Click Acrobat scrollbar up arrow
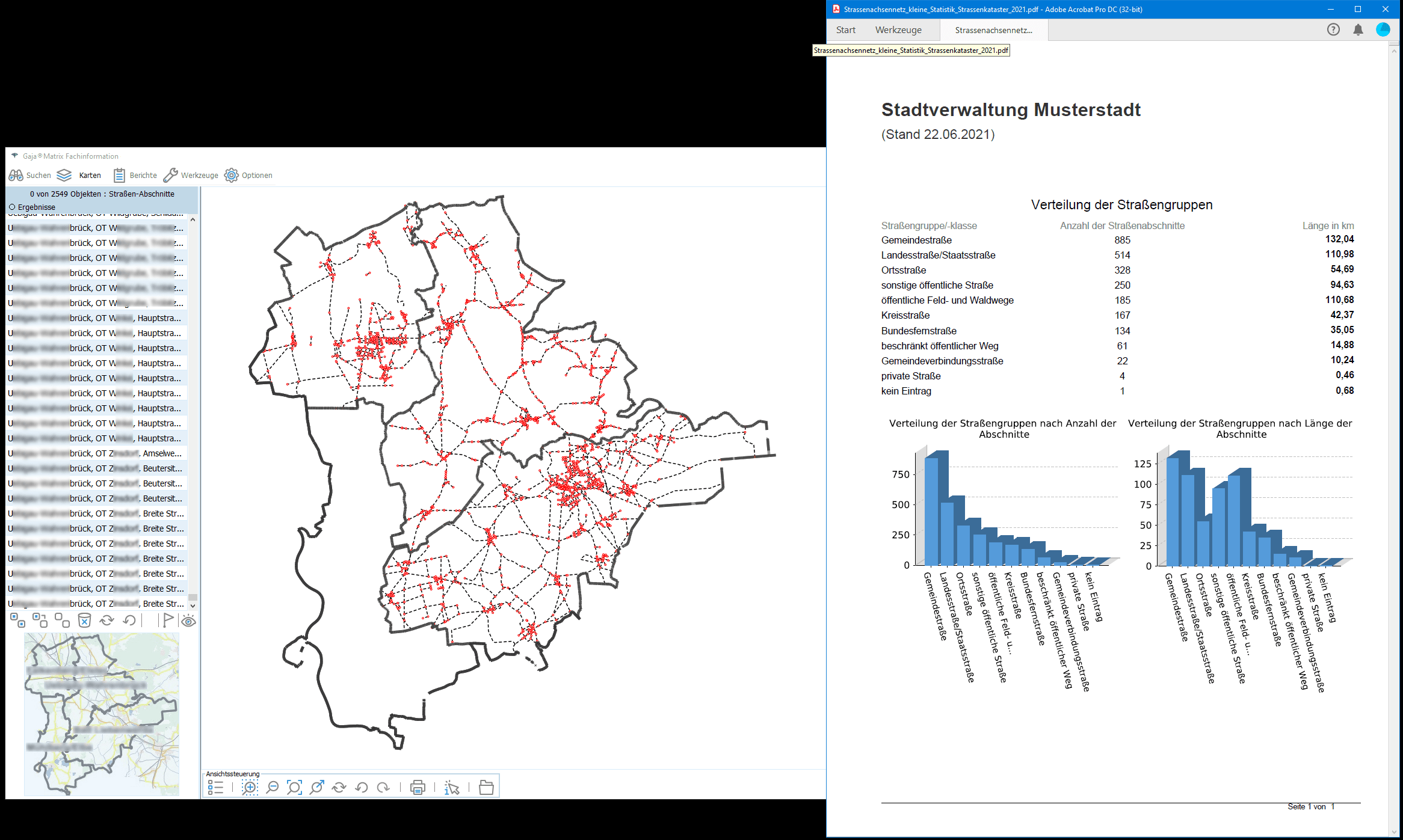The width and height of the screenshot is (1403, 840). pos(1395,51)
